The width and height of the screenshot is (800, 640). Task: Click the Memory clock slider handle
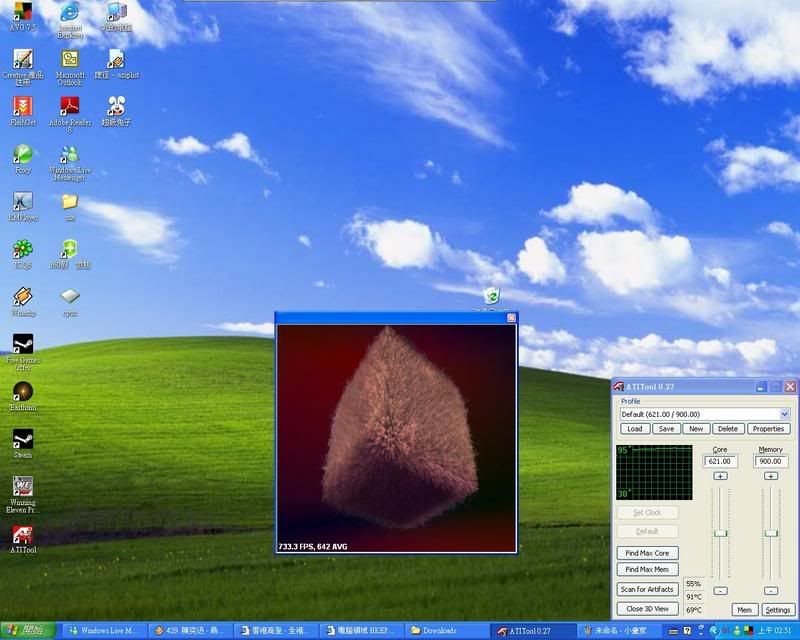click(770, 533)
